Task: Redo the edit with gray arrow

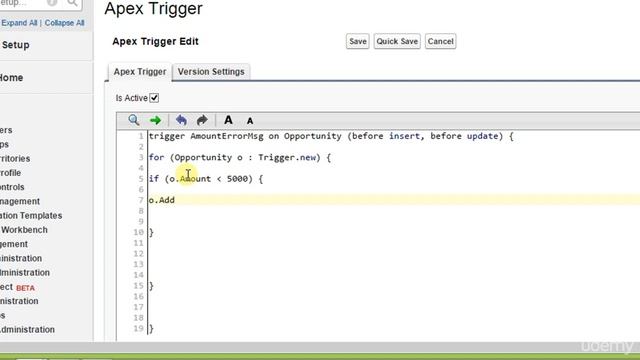Action: point(202,120)
